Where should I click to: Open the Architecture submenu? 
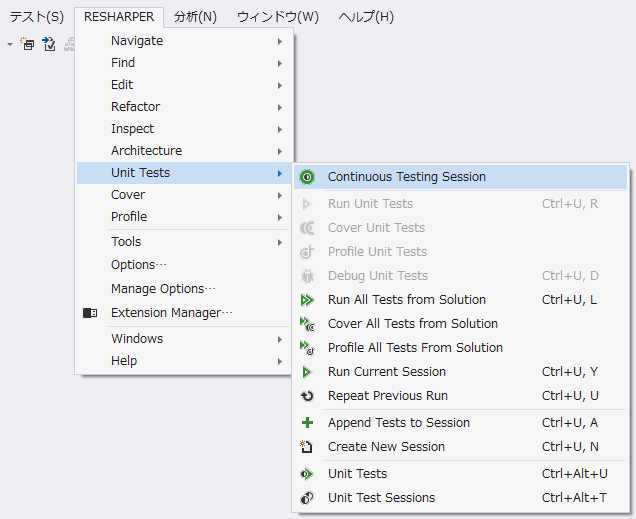point(280,151)
